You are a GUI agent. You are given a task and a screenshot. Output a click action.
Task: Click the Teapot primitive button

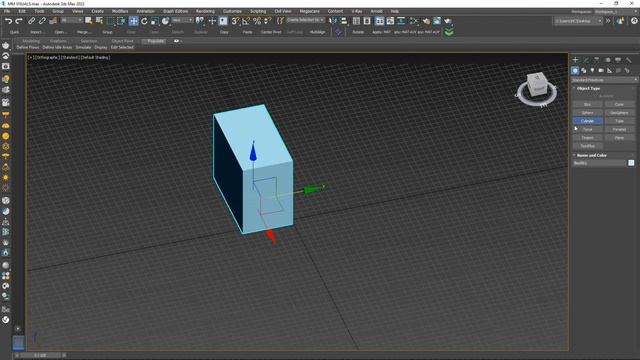(x=587, y=138)
